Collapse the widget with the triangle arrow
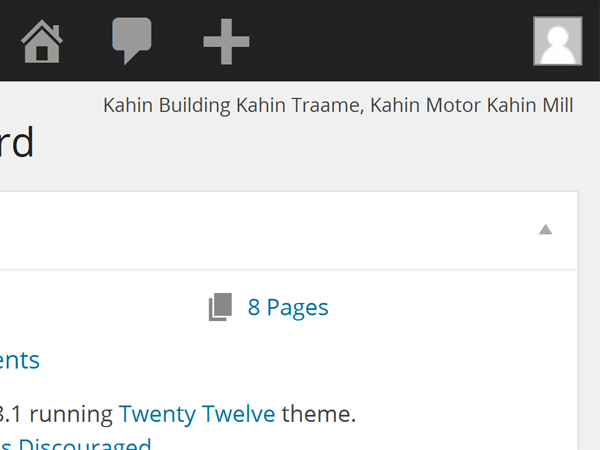Screen dimensions: 600x450 point(545,230)
